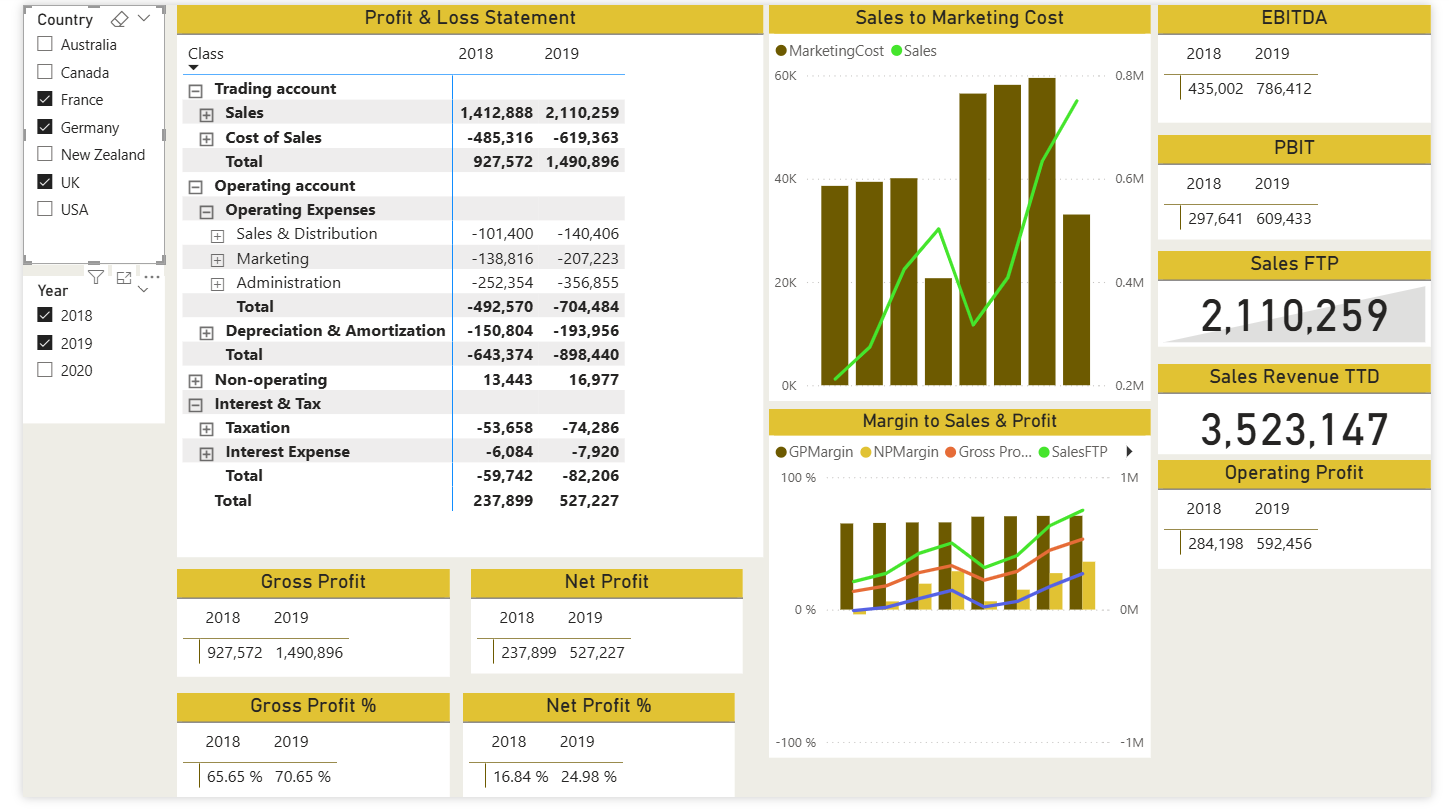Screen dimensions: 1449x810
Task: Click PBIT 2018 value 297,641
Action: [x=1216, y=218]
